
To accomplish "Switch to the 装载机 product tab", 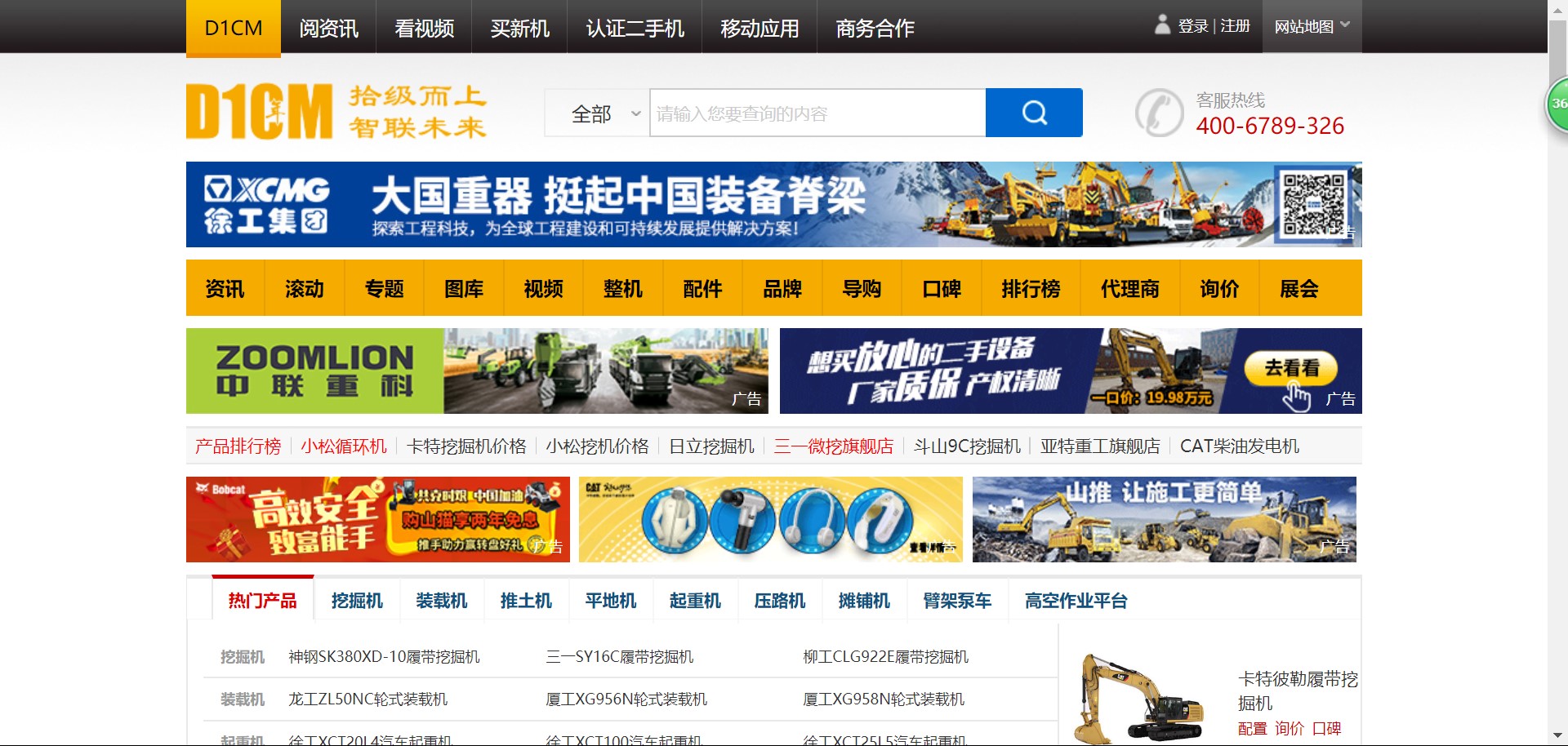I will click(441, 601).
